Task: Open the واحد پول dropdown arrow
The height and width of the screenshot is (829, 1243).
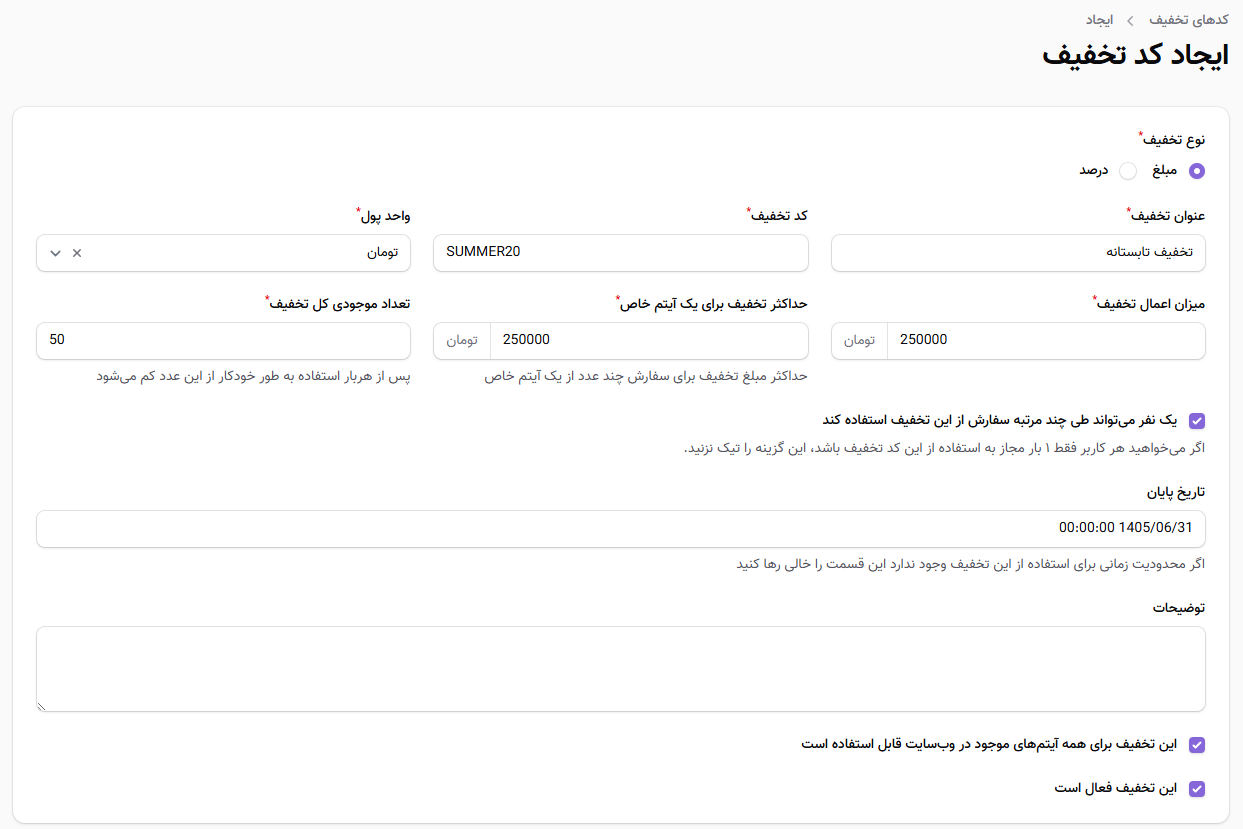Action: (55, 253)
